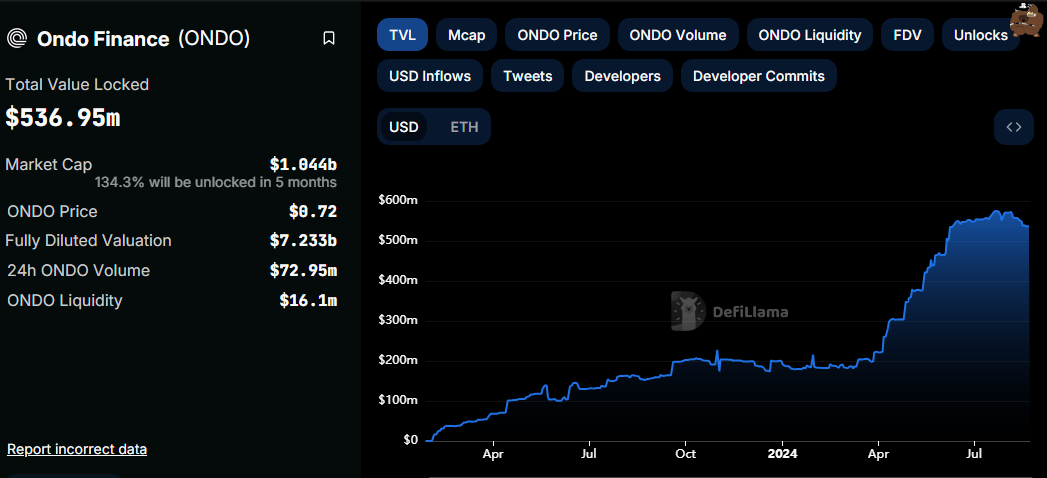Click the 2024 x-axis label
Viewport: 1047px width, 478px height.
click(x=782, y=454)
